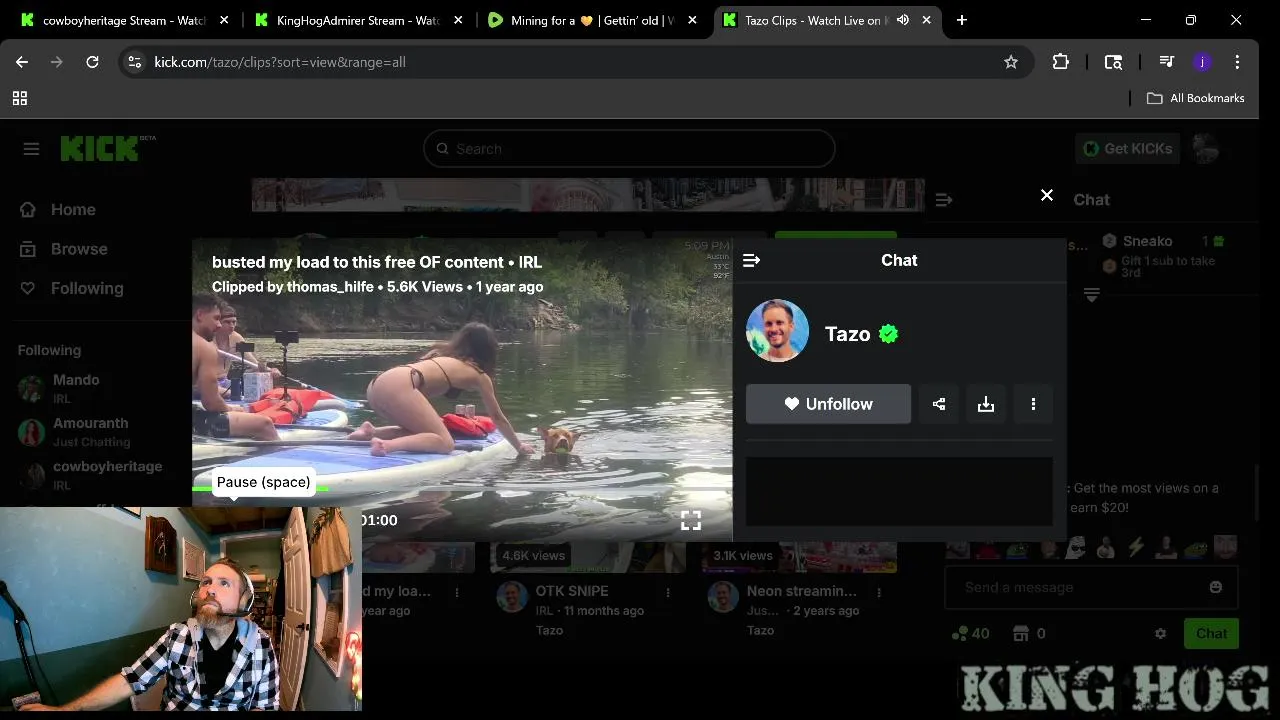This screenshot has width=1280, height=720.
Task: Open the 3.1K views clip thumbnail
Action: click(x=799, y=556)
